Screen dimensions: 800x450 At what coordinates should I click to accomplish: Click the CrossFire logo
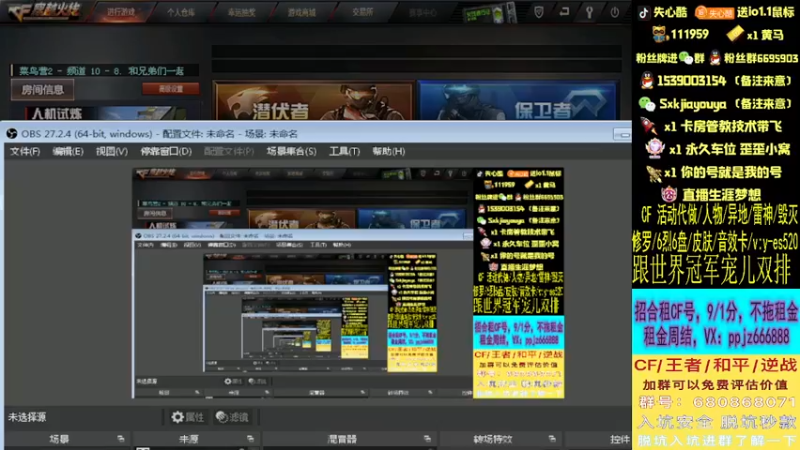tap(44, 11)
